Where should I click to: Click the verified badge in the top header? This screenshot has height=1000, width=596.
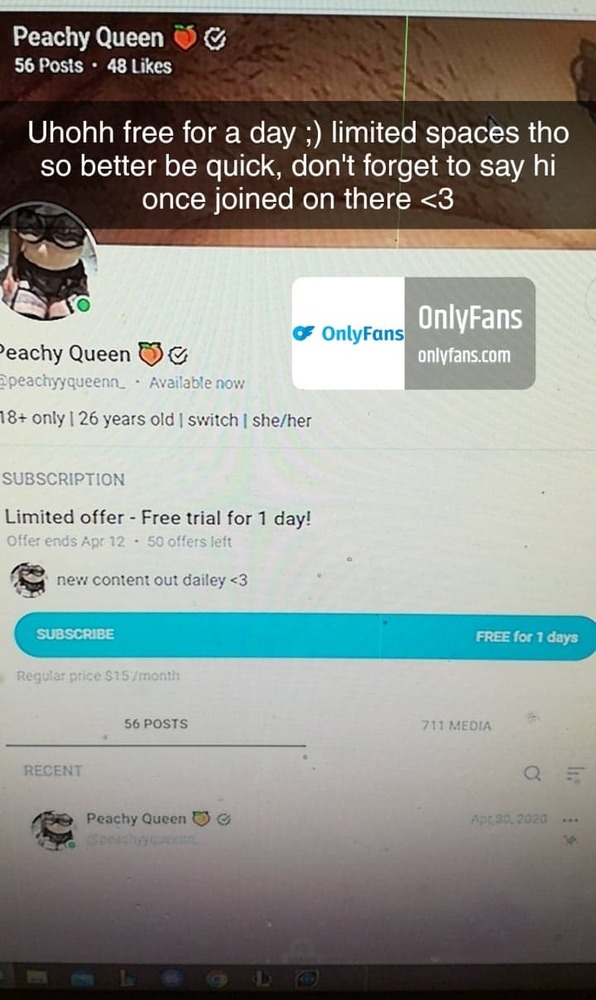click(x=215, y=39)
